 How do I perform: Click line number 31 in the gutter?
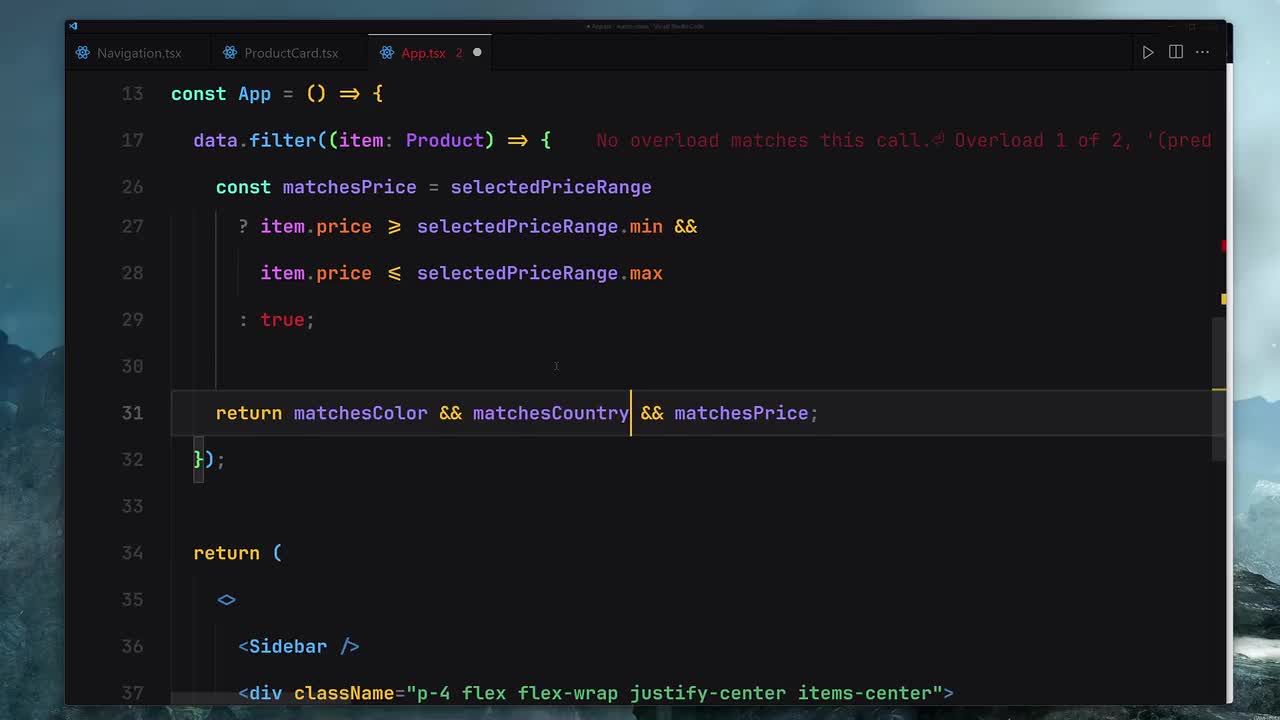pyautogui.click(x=132, y=413)
